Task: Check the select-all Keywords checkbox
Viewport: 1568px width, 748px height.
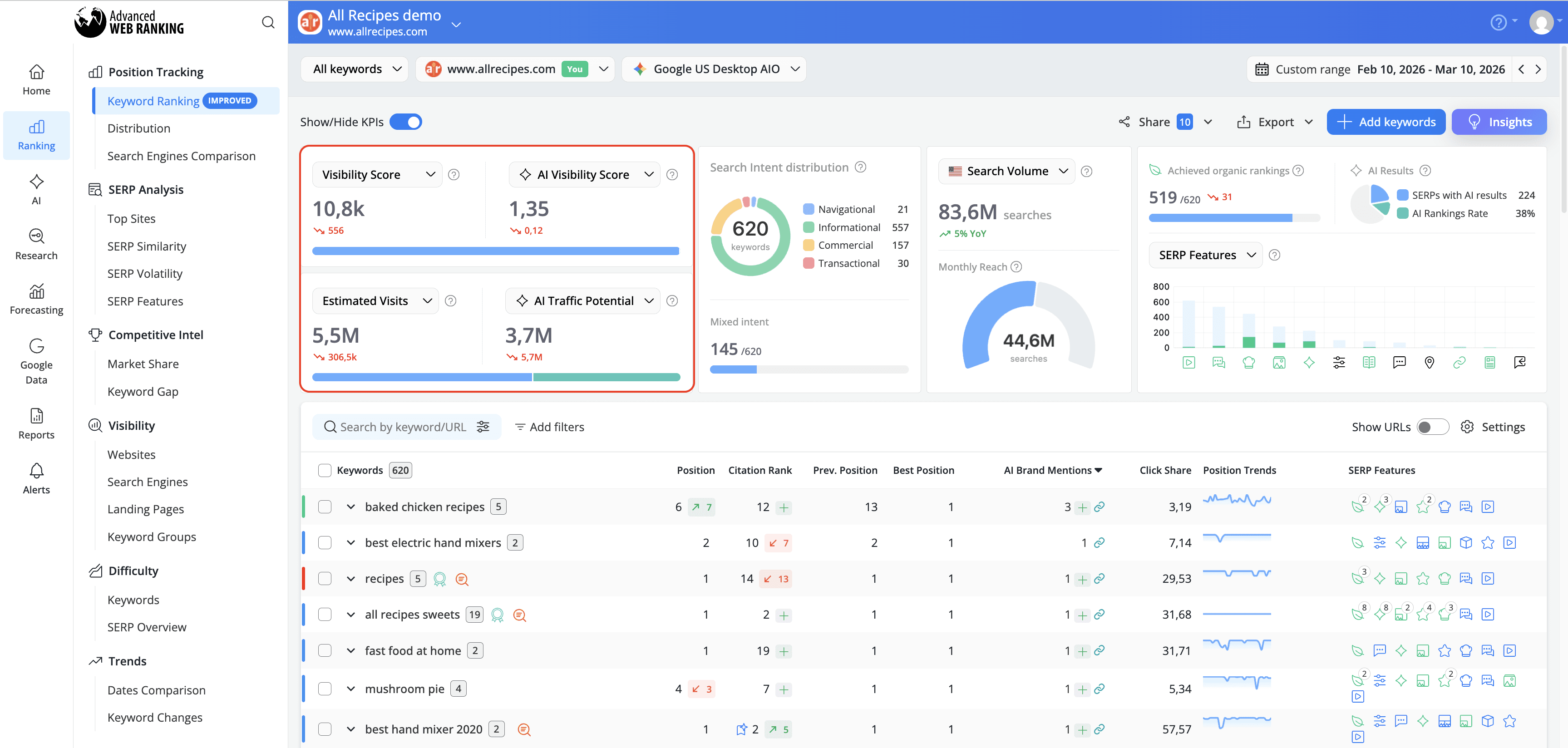Action: click(325, 470)
